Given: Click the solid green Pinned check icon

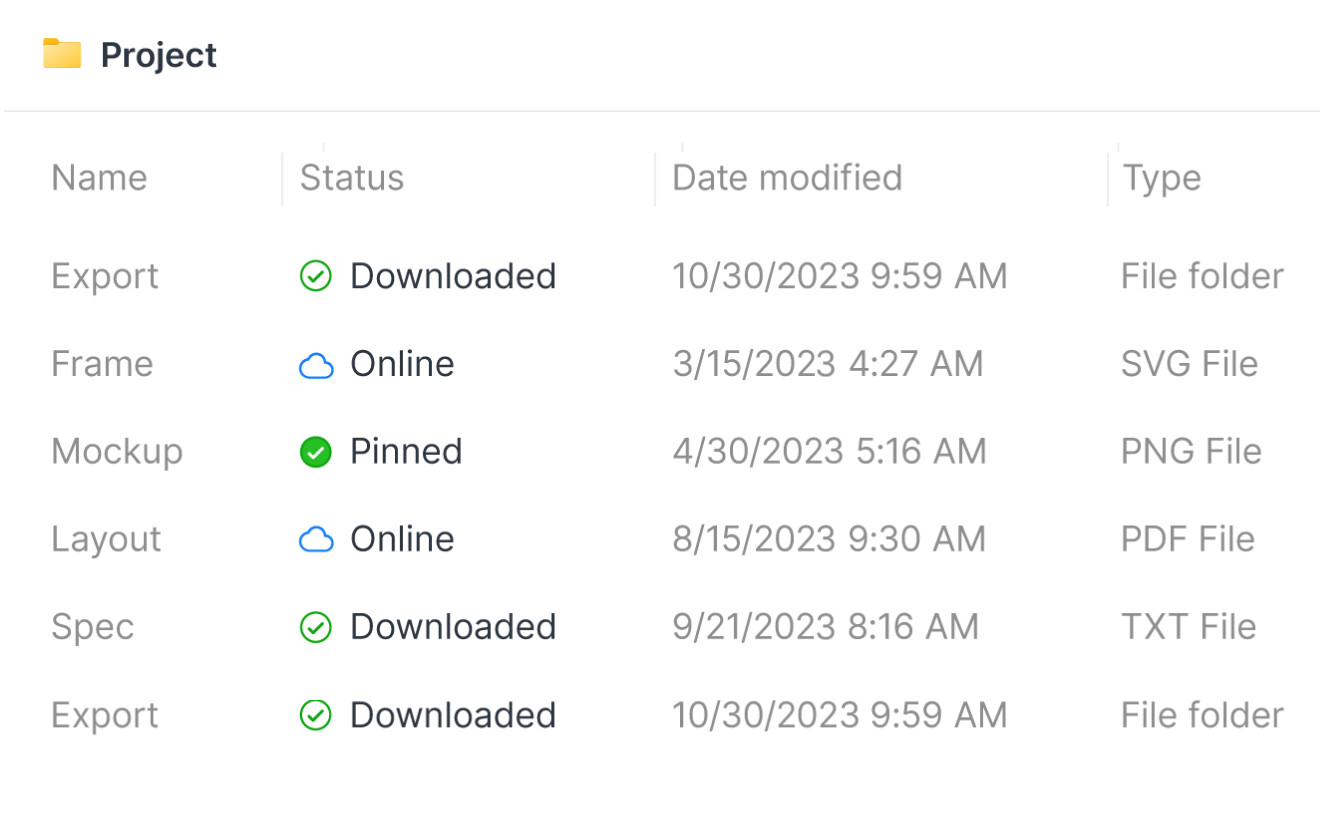Looking at the screenshot, I should [x=316, y=453].
